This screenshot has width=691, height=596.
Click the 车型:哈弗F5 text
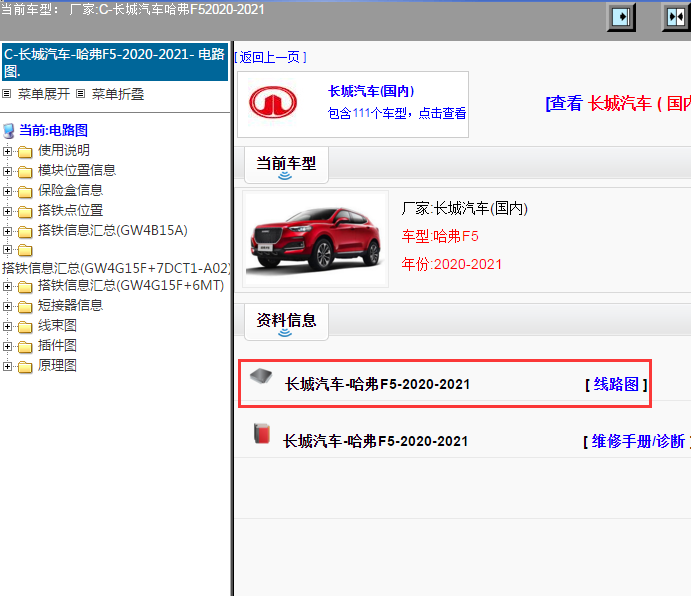click(440, 236)
